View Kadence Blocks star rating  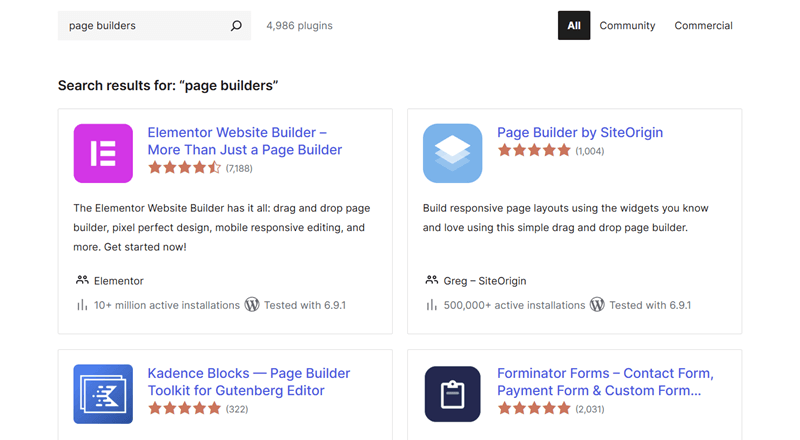tap(185, 408)
